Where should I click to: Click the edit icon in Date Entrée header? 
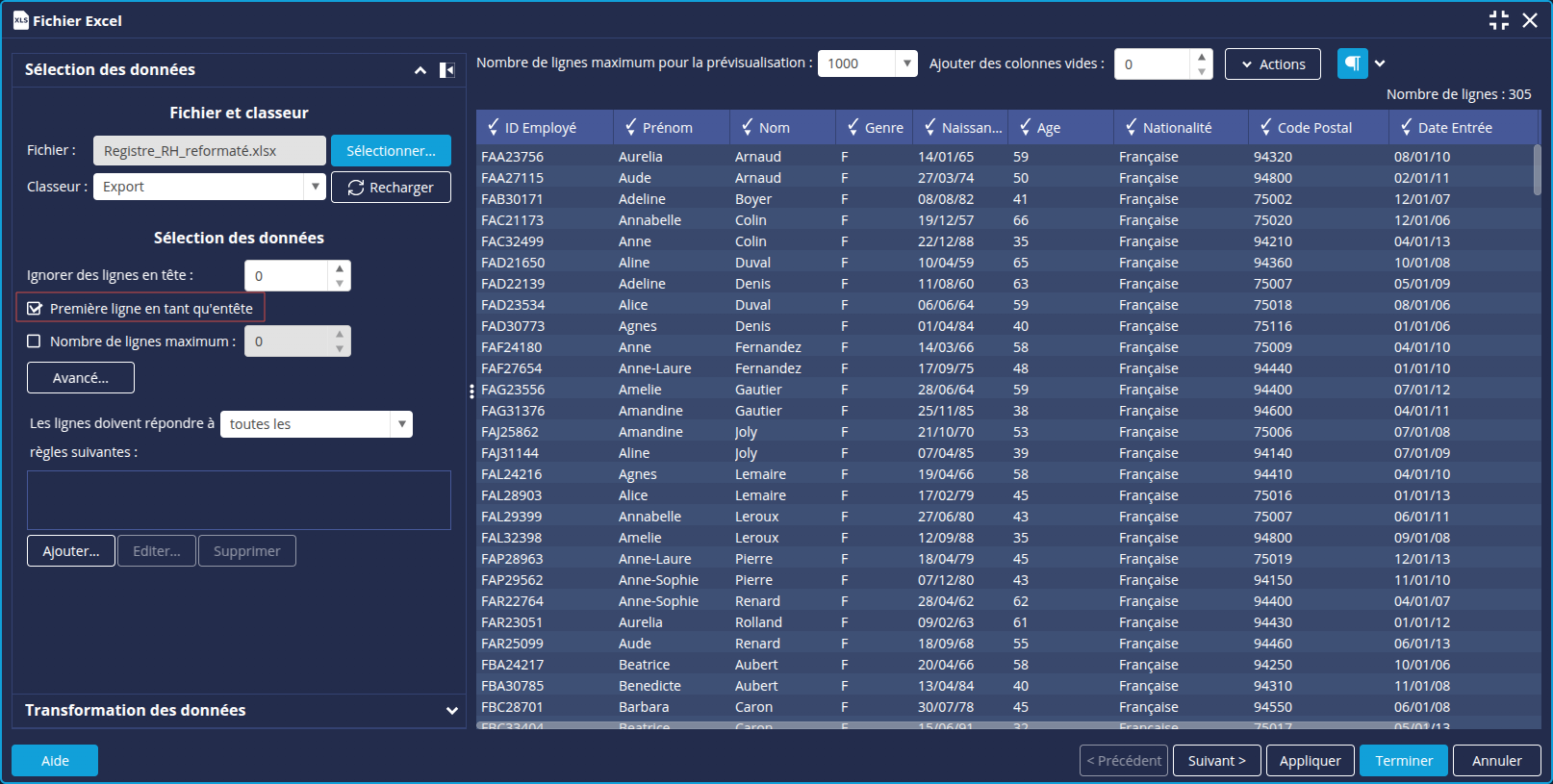pyautogui.click(x=1406, y=127)
